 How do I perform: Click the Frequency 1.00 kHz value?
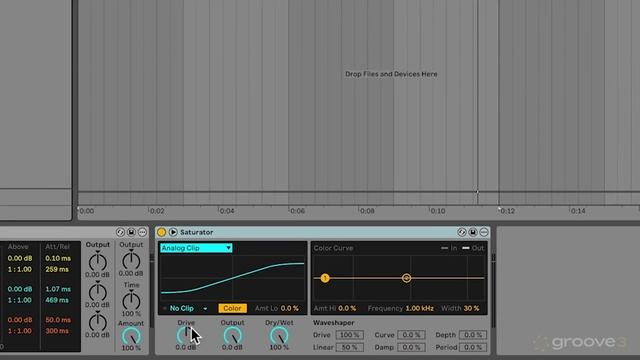[420, 309]
